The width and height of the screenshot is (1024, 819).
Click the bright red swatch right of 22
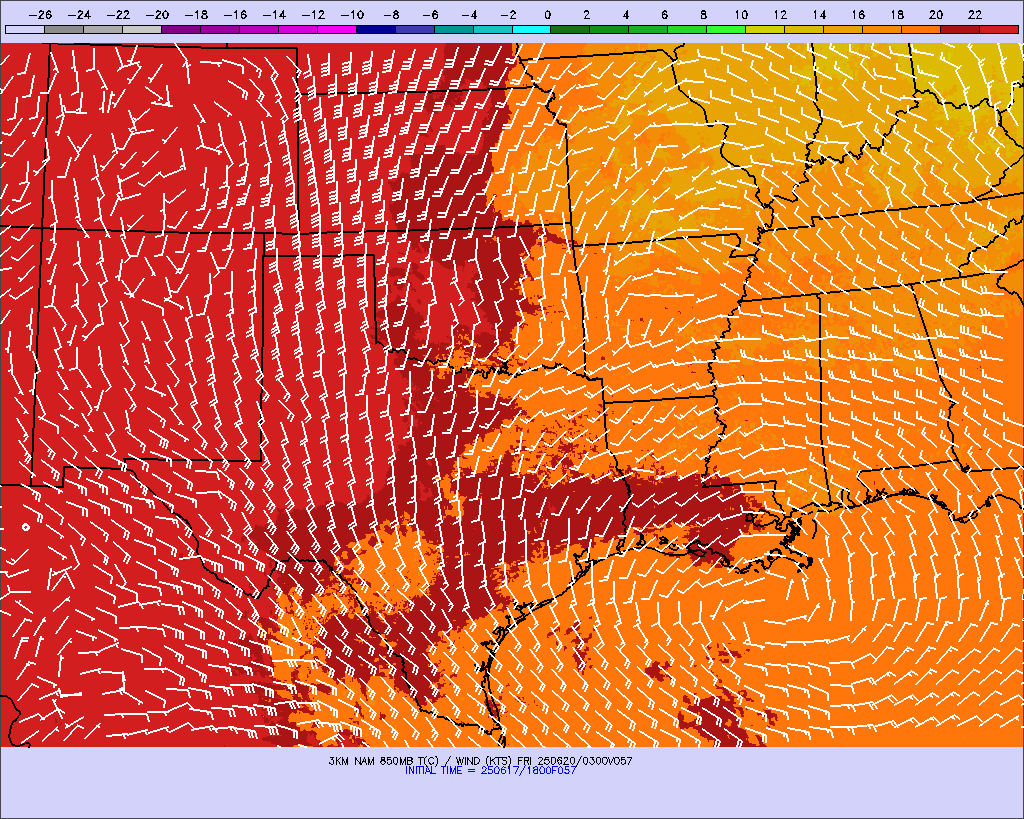tap(999, 29)
